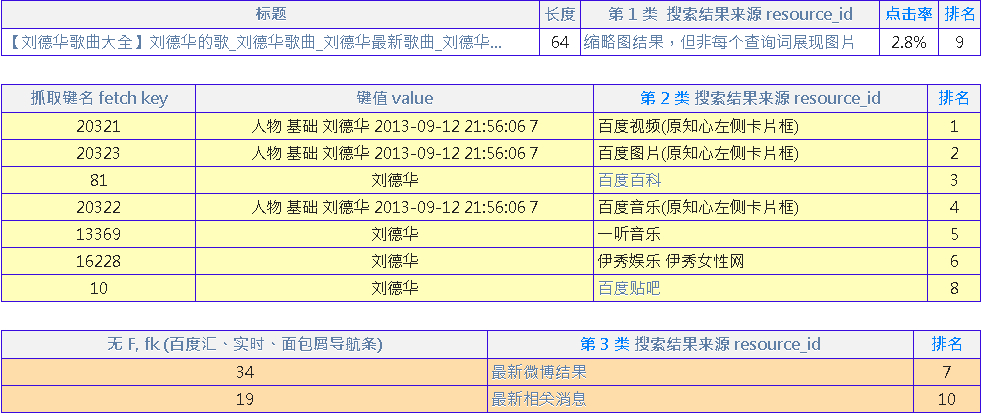
Task: Select the 一听音乐 source cell
Action: (760, 234)
